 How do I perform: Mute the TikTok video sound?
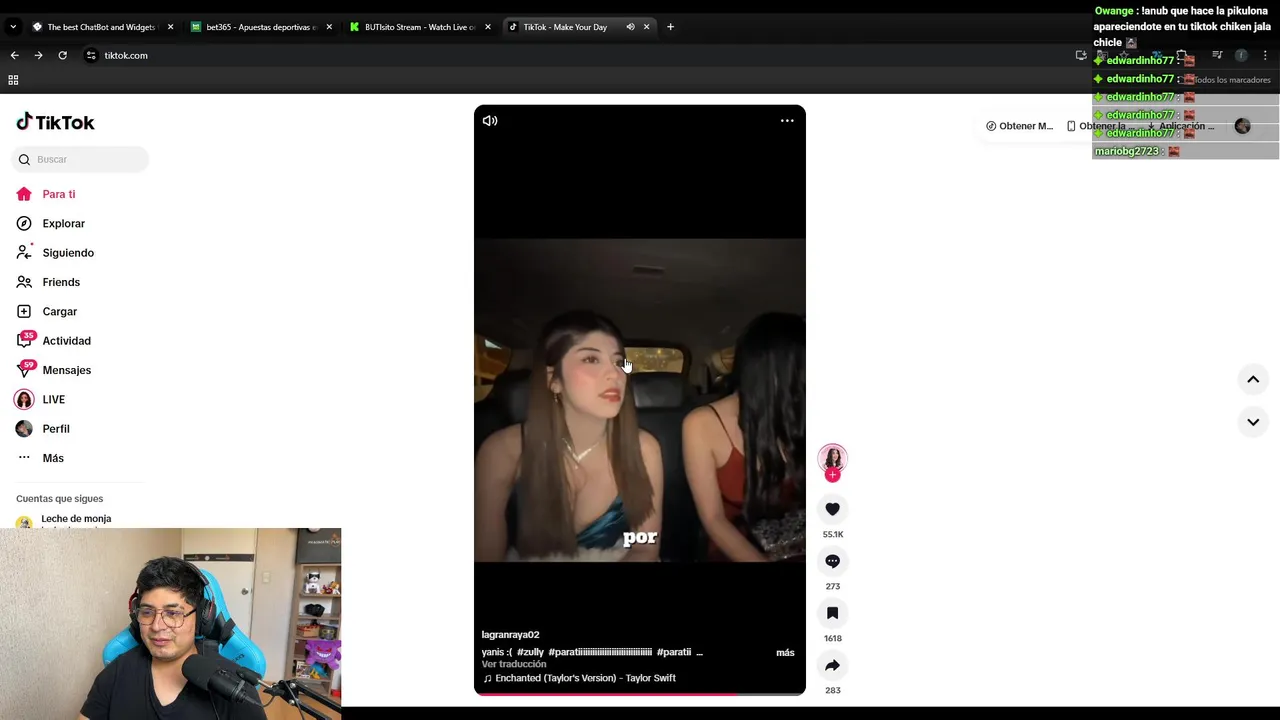(490, 121)
